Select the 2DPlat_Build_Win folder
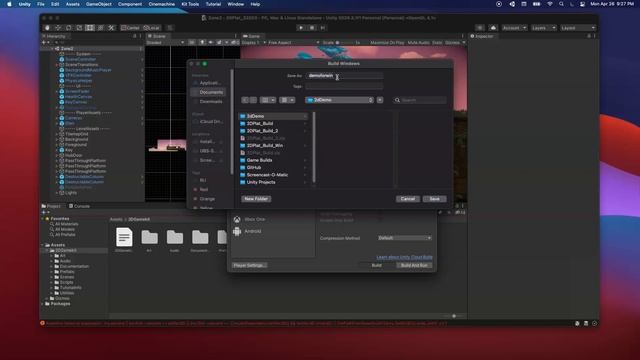Screen dimensions: 640x360 (273, 145)
